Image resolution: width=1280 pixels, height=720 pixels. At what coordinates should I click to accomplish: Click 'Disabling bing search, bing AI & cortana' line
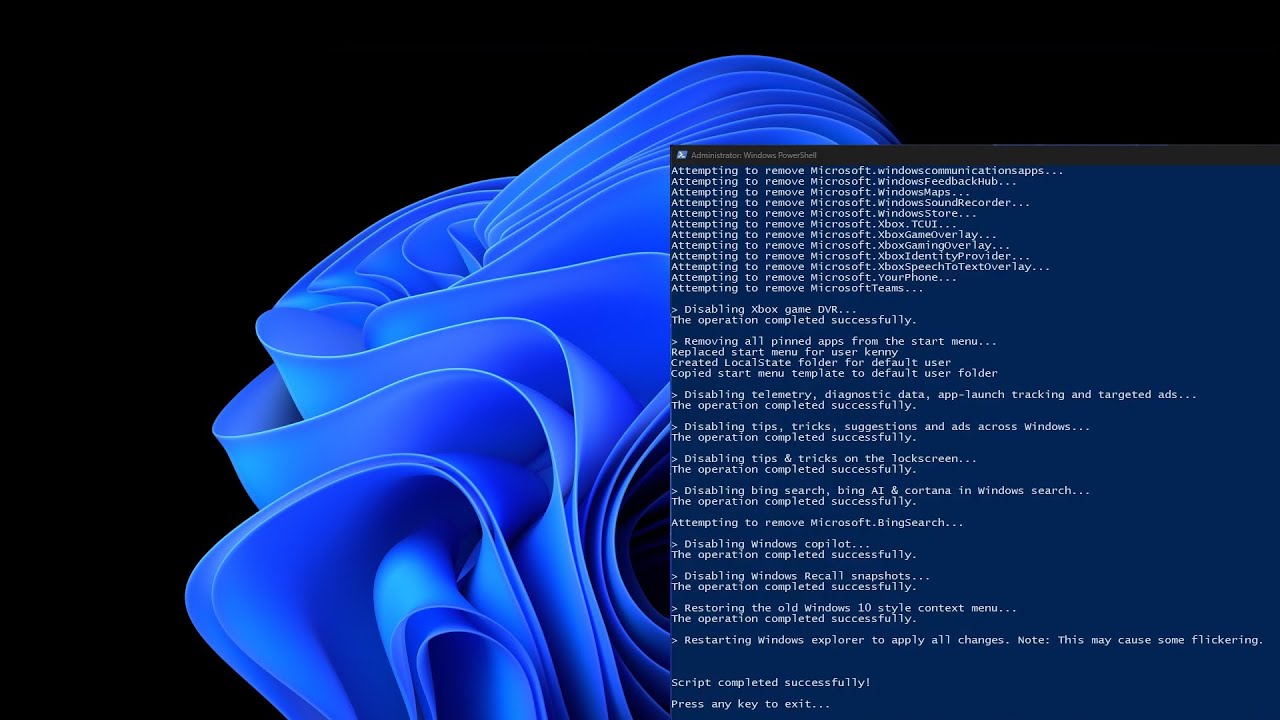(881, 491)
